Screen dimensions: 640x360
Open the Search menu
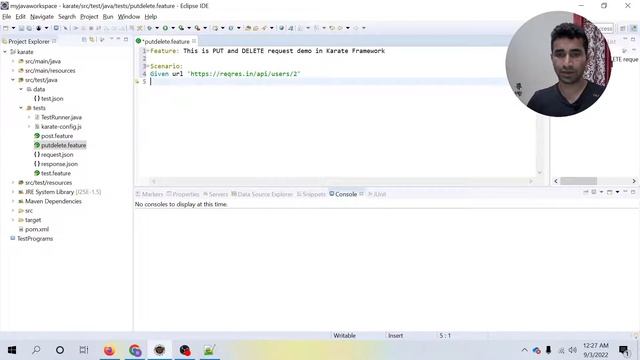click(67, 17)
